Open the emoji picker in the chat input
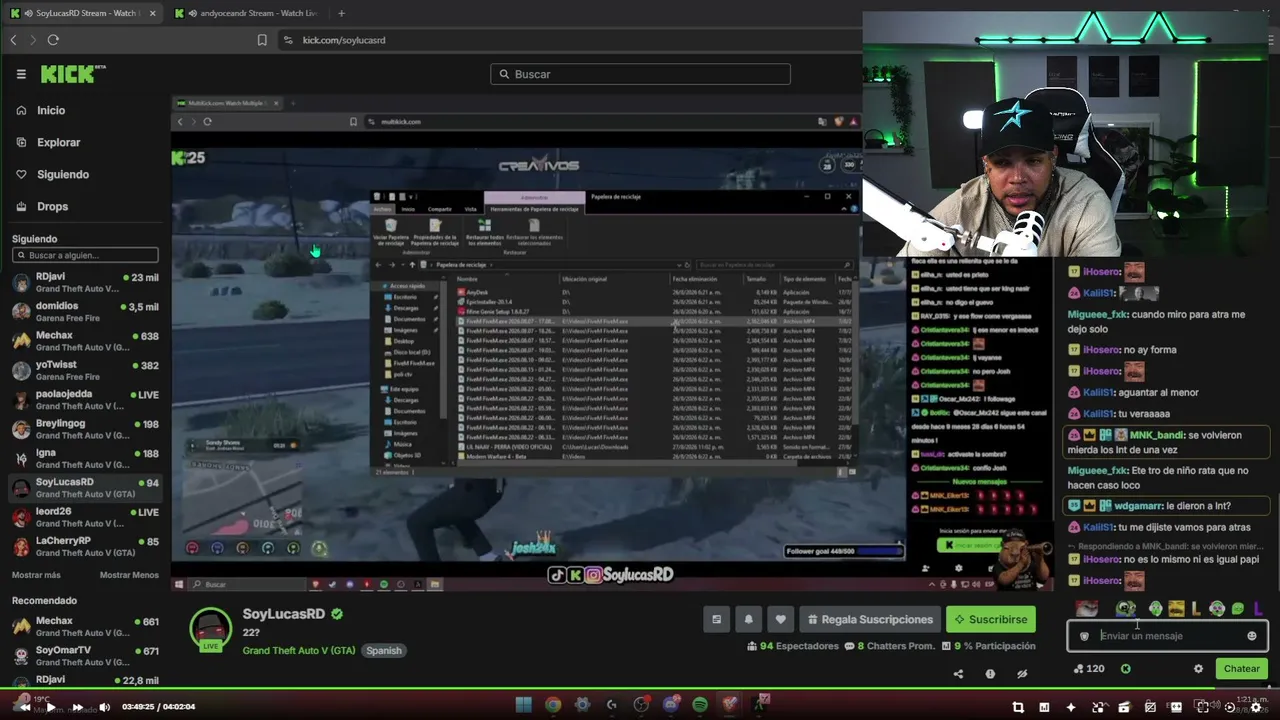1280x720 pixels. click(x=1251, y=636)
